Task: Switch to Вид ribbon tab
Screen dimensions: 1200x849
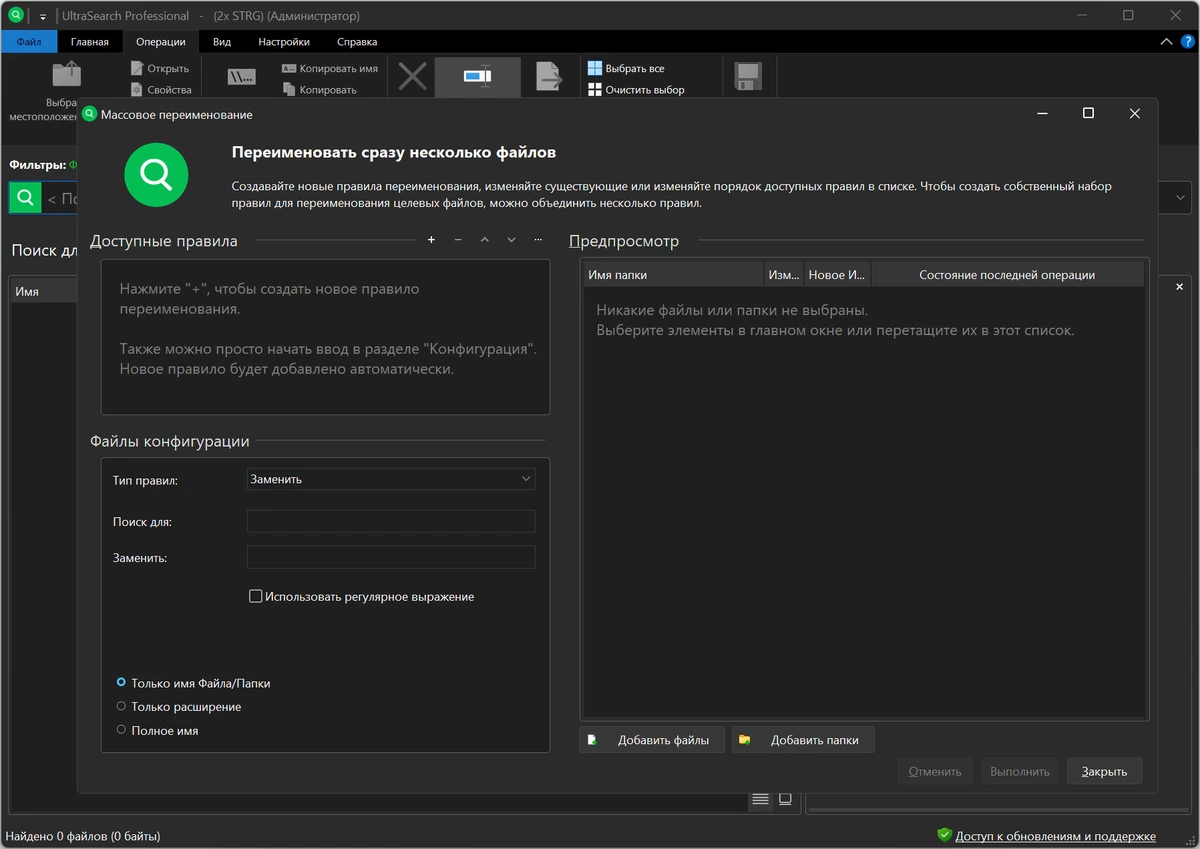Action: 222,42
